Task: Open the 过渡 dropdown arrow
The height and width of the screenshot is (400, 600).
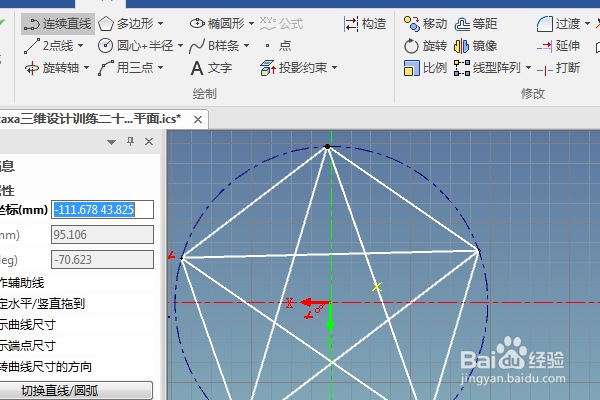Action: coord(587,24)
